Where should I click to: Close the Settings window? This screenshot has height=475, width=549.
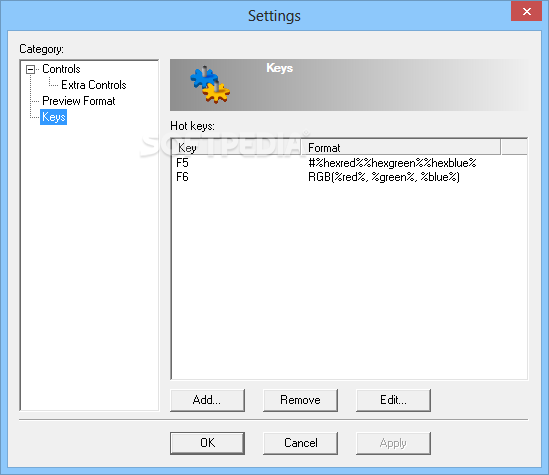526,12
